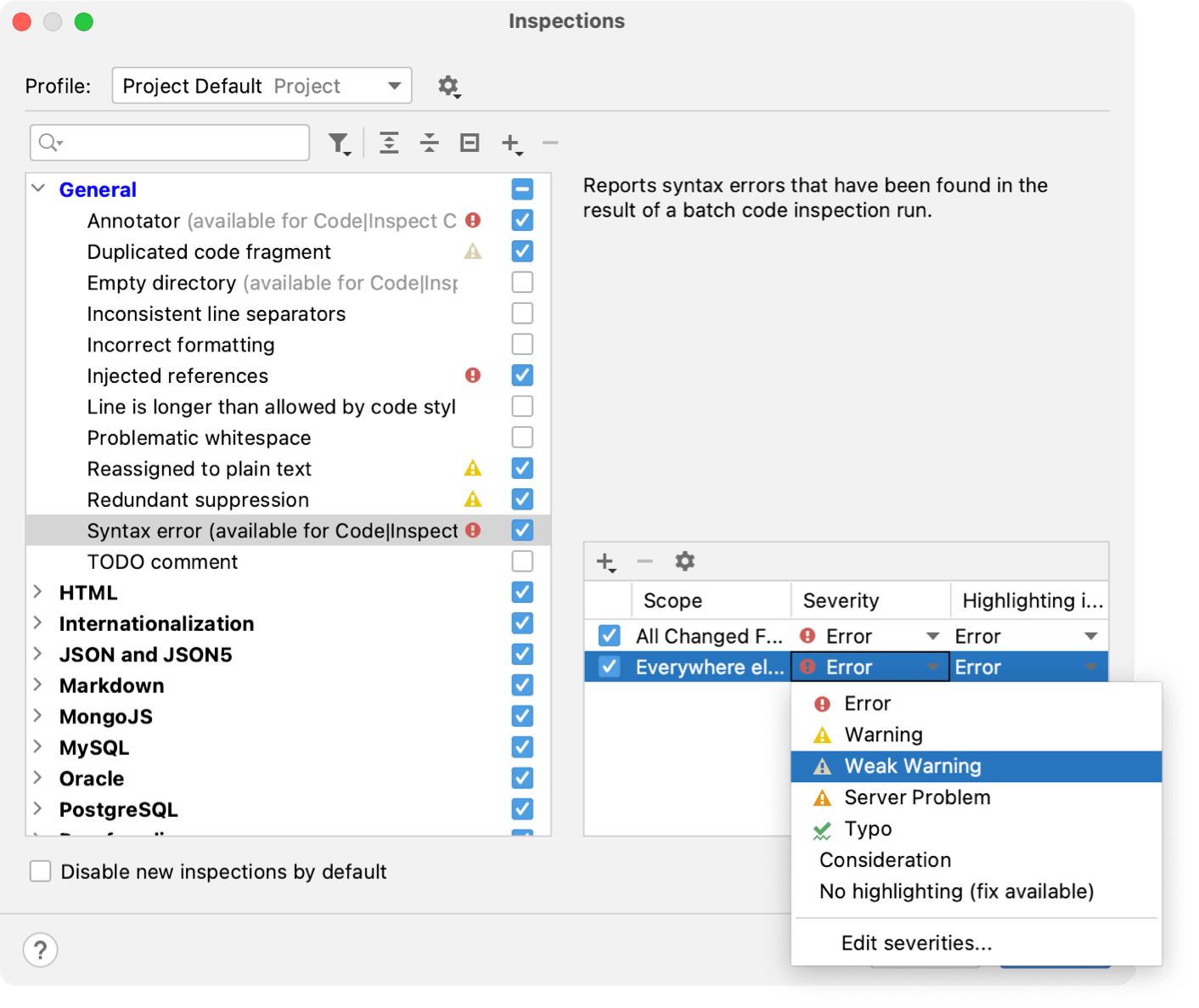
Task: Enable Inconsistent line separators checkbox
Action: (x=522, y=313)
